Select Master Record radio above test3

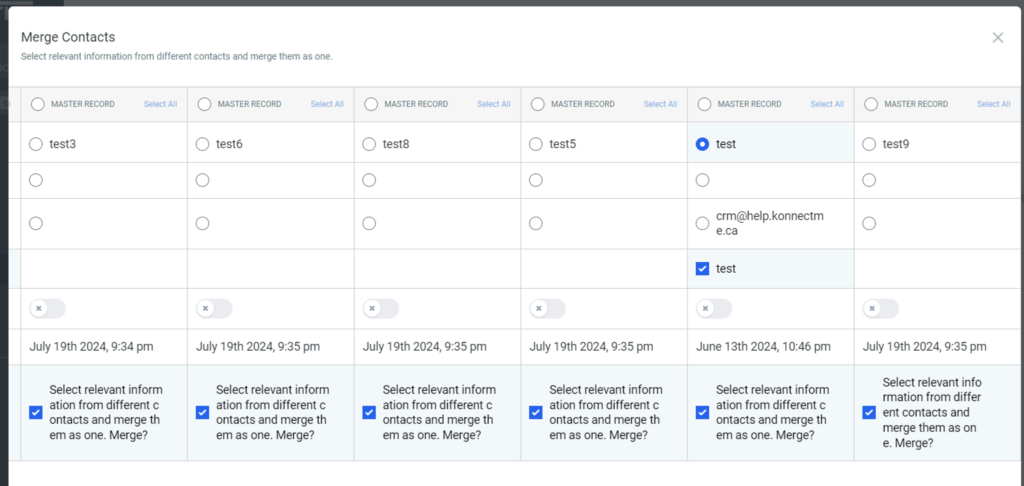[x=38, y=104]
